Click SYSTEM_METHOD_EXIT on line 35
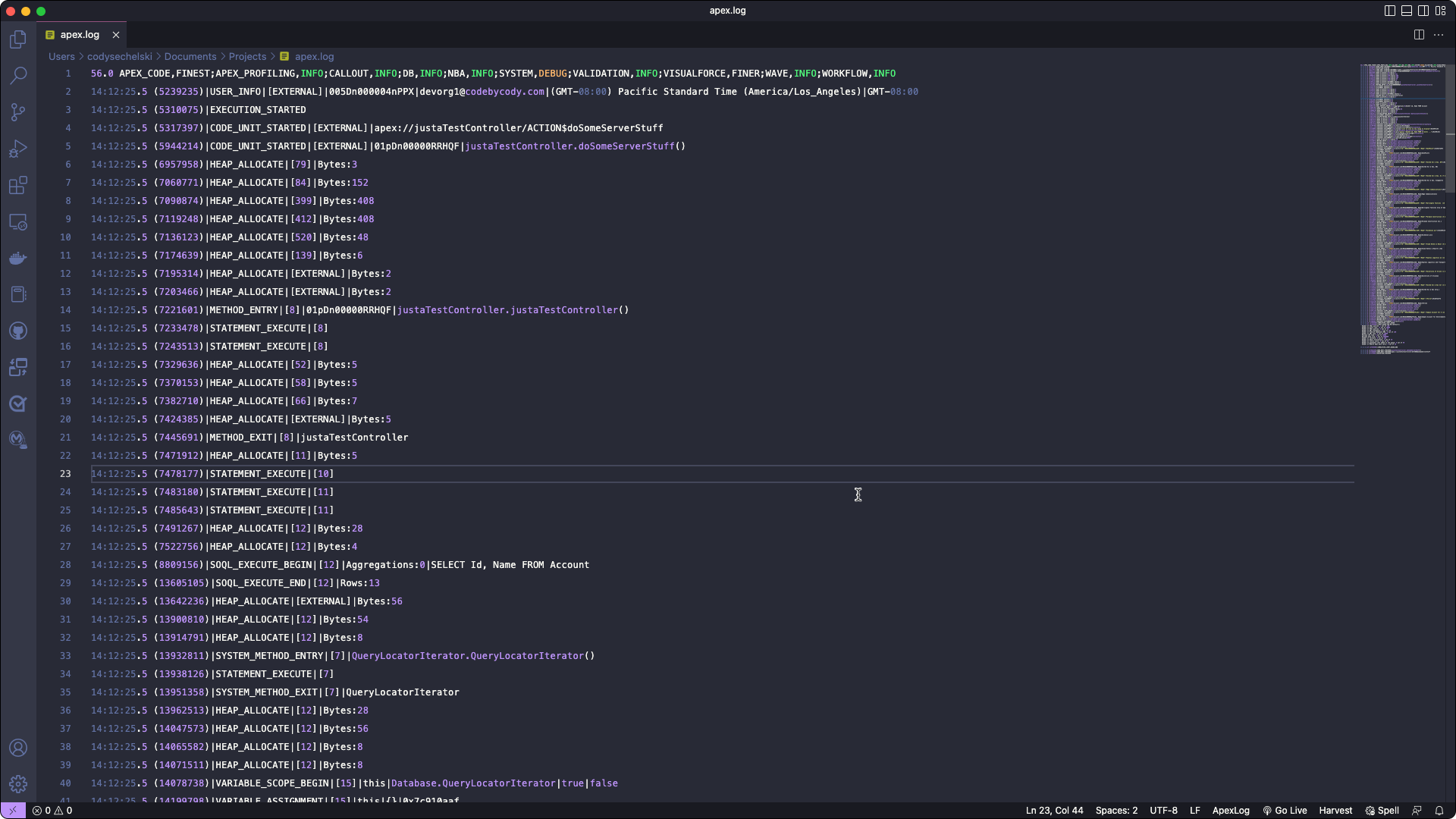1456x819 pixels. [266, 692]
